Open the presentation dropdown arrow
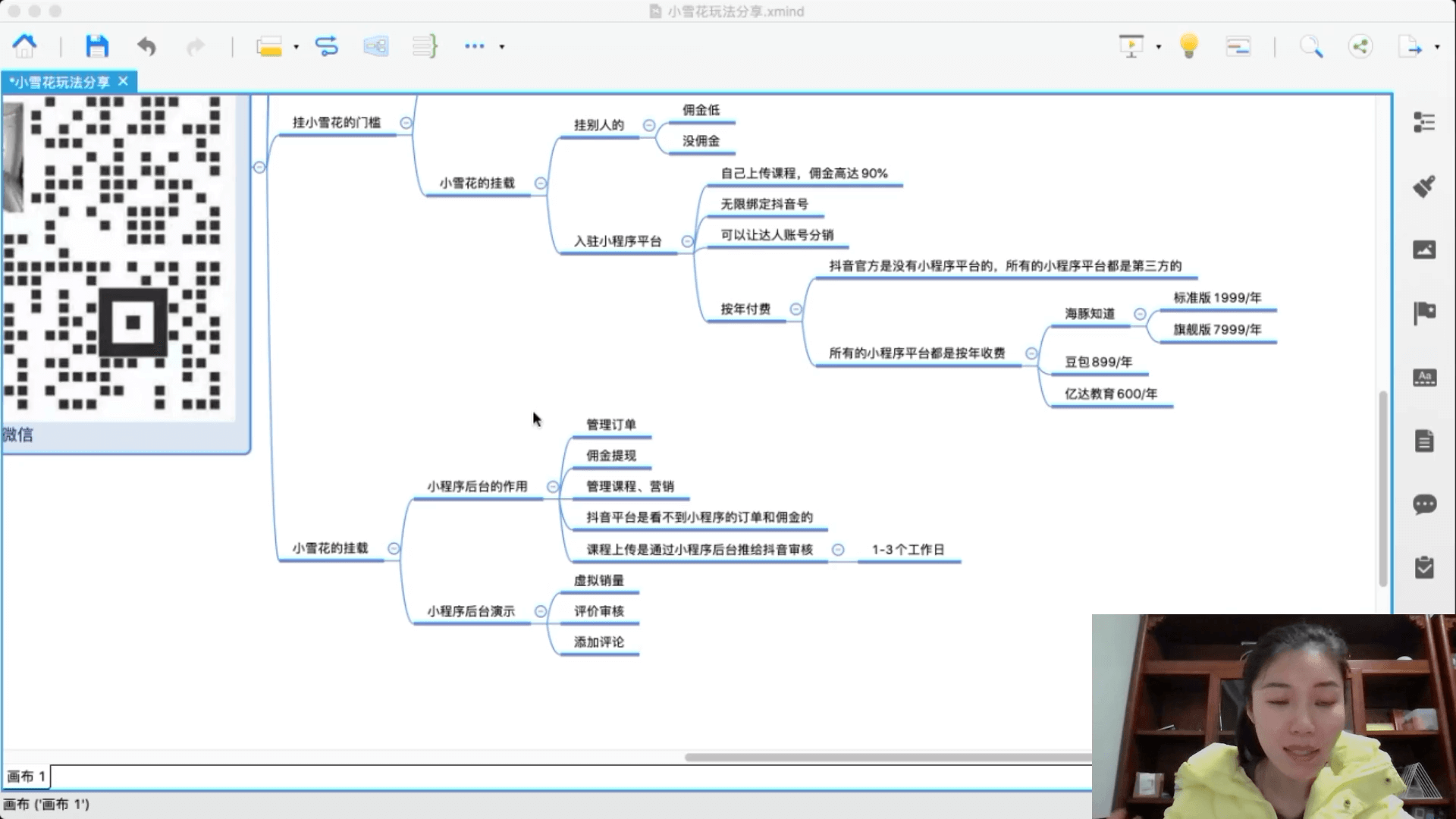 (x=1158, y=47)
